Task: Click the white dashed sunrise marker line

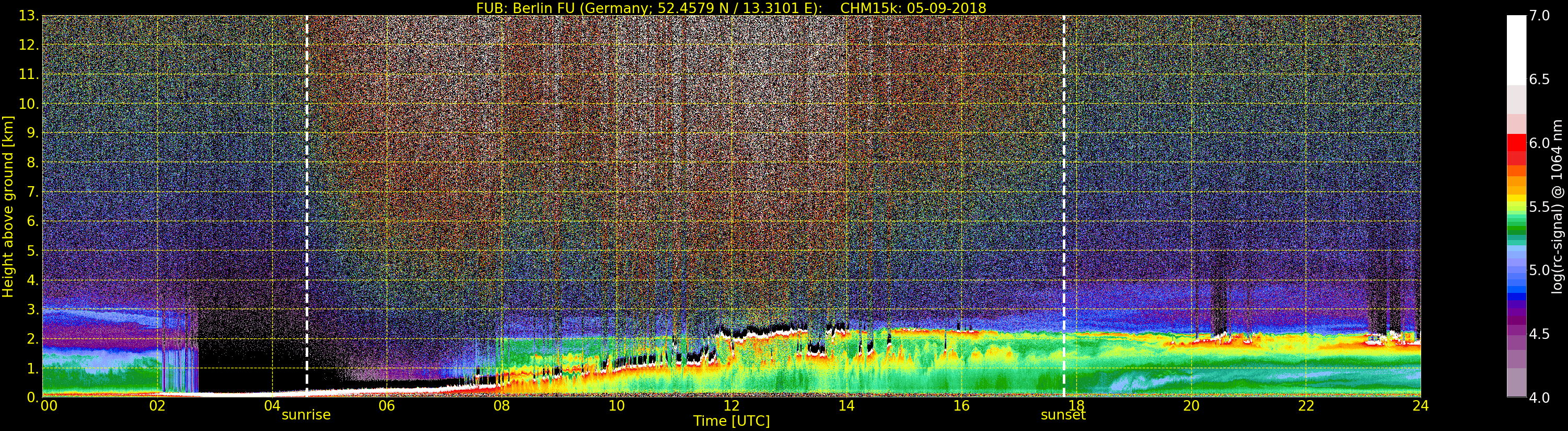Action: click(307, 206)
